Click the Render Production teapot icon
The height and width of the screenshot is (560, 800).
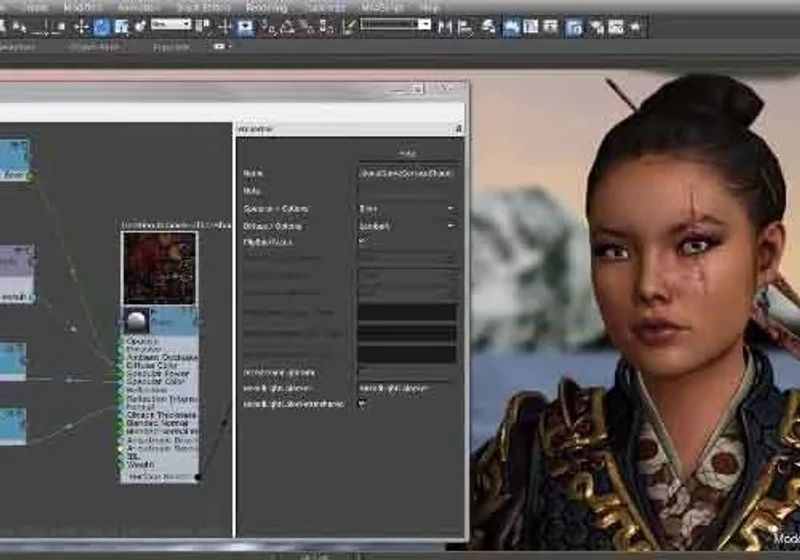tap(635, 27)
